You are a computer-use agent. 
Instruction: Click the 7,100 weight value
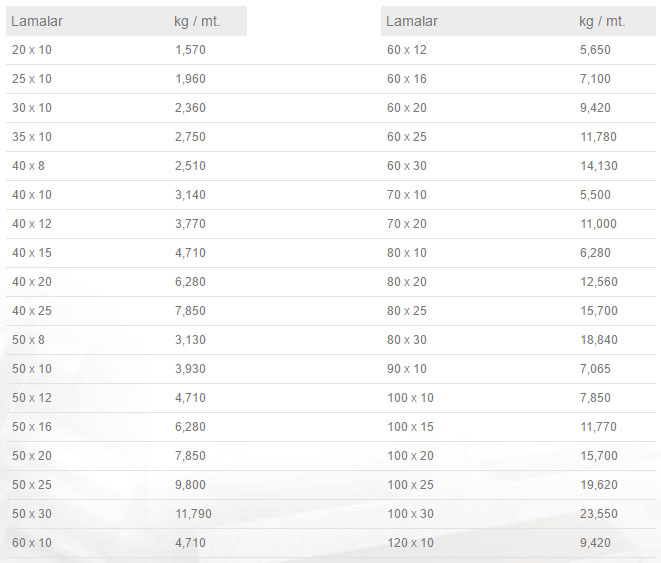click(595, 79)
